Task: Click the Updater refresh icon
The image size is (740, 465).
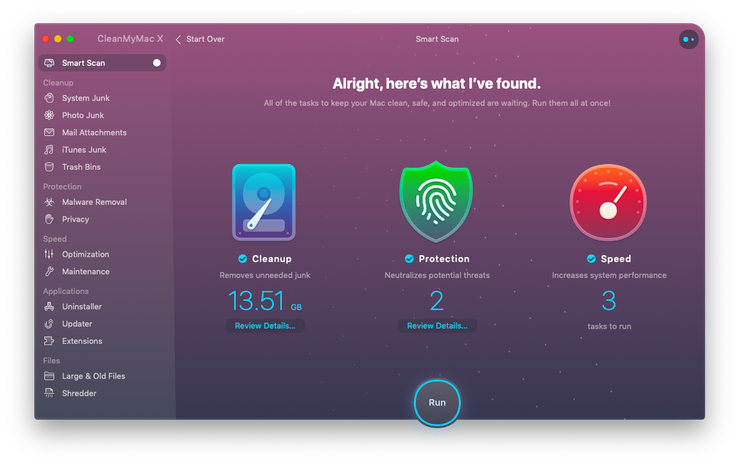Action: point(49,324)
